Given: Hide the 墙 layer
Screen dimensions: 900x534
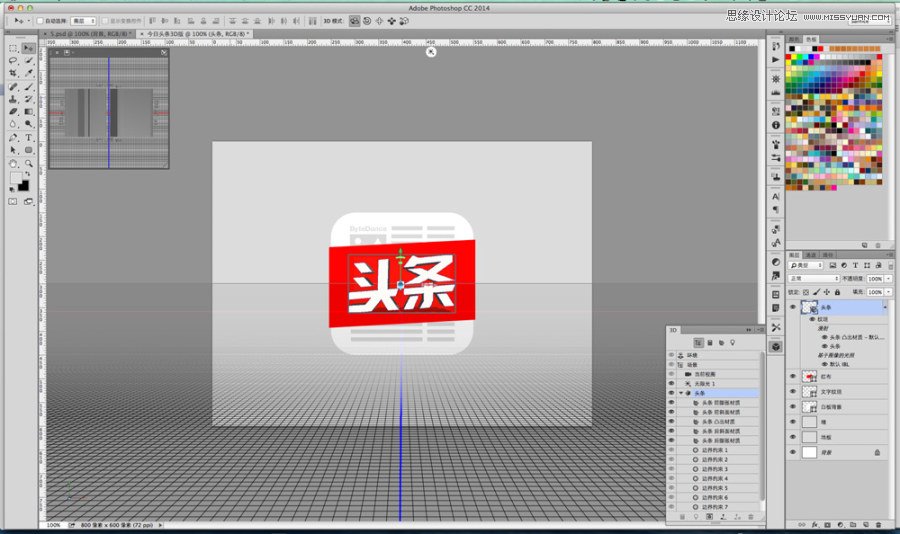Looking at the screenshot, I should point(793,422).
